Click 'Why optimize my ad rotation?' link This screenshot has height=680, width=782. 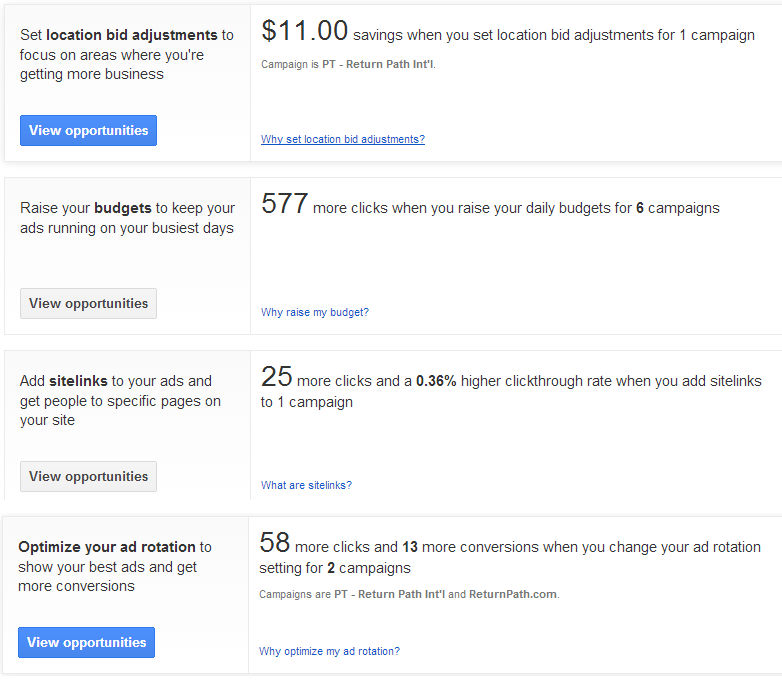point(329,651)
